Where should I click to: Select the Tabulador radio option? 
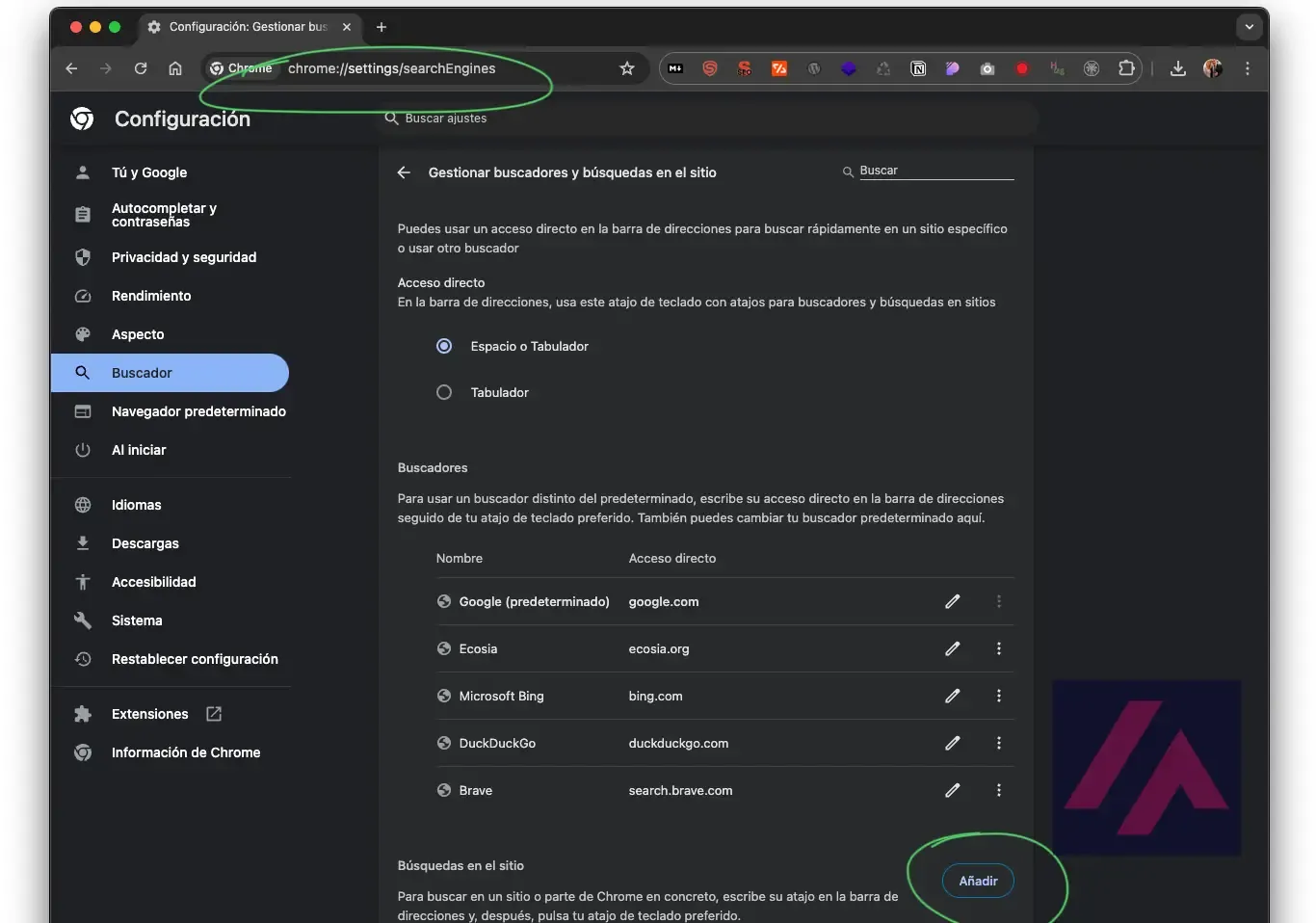[444, 392]
